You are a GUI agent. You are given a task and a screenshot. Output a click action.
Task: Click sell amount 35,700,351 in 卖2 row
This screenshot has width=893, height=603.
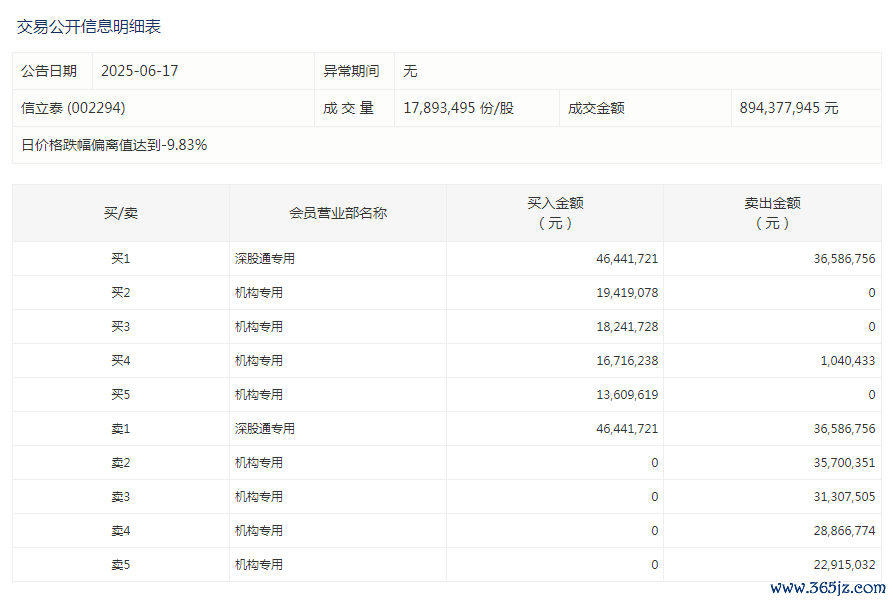coord(844,463)
